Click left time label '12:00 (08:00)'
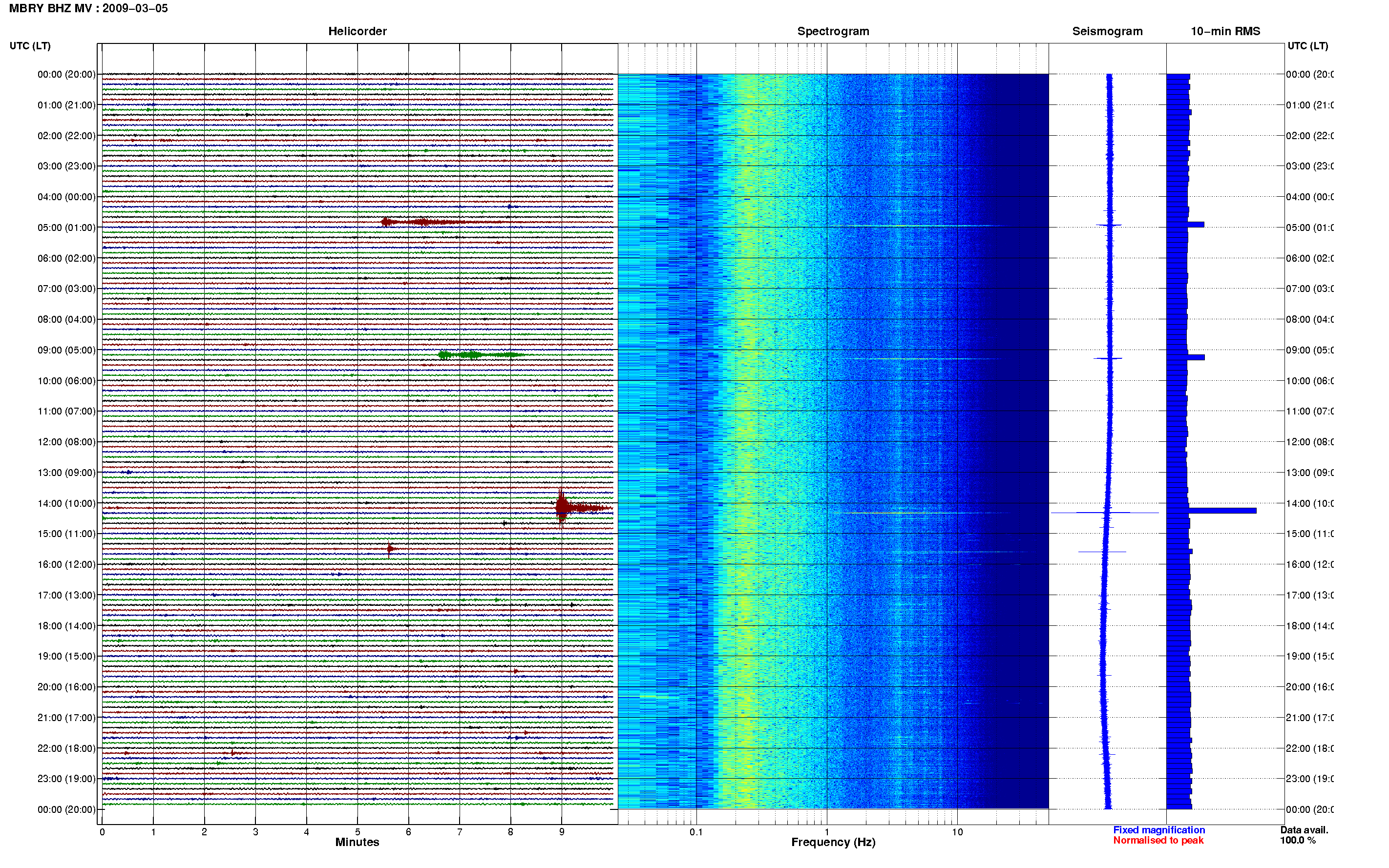Image resolution: width=1389 pixels, height=868 pixels. coord(66,442)
